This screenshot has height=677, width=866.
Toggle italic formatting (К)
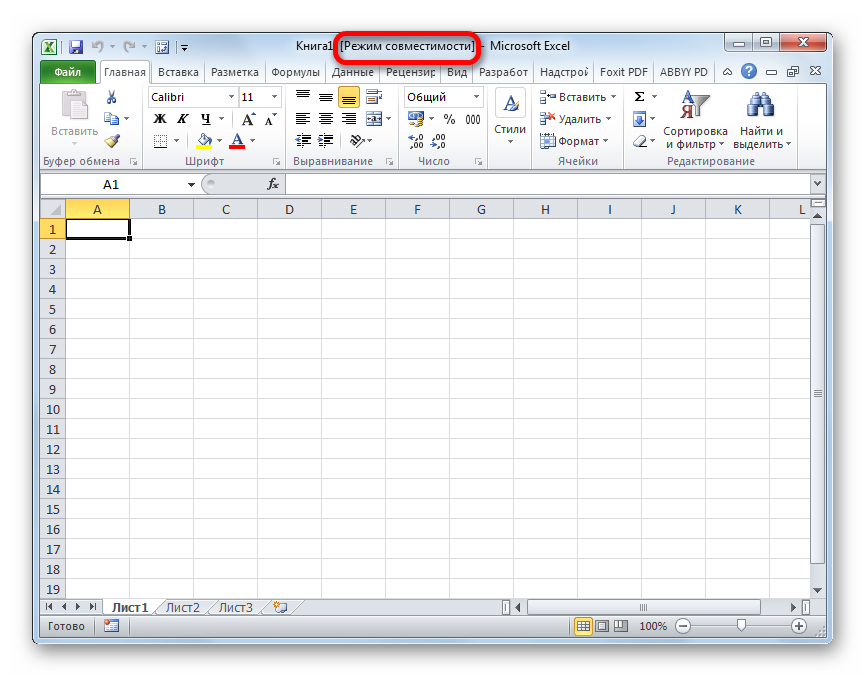(x=182, y=119)
